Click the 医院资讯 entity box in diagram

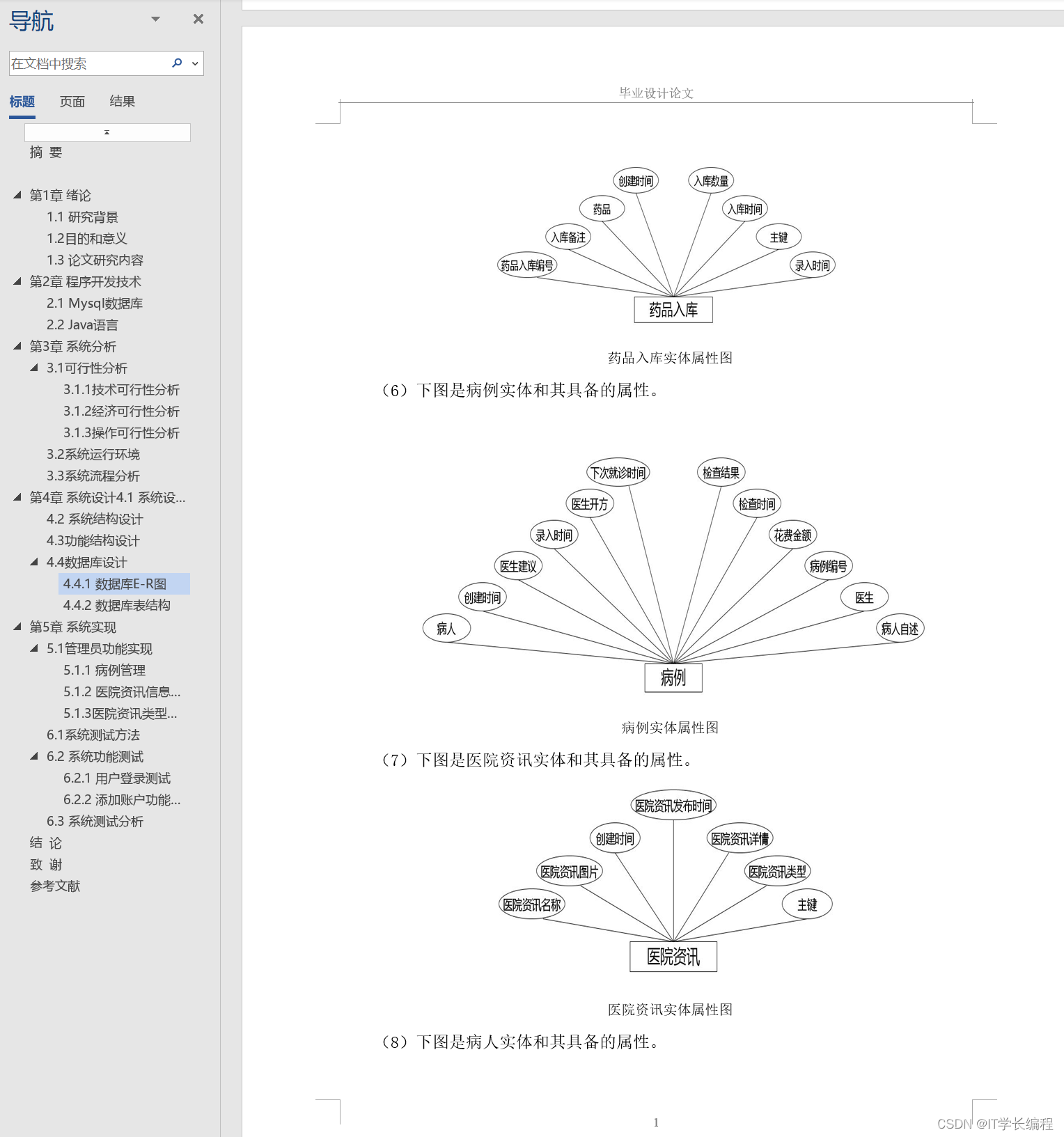[x=673, y=957]
